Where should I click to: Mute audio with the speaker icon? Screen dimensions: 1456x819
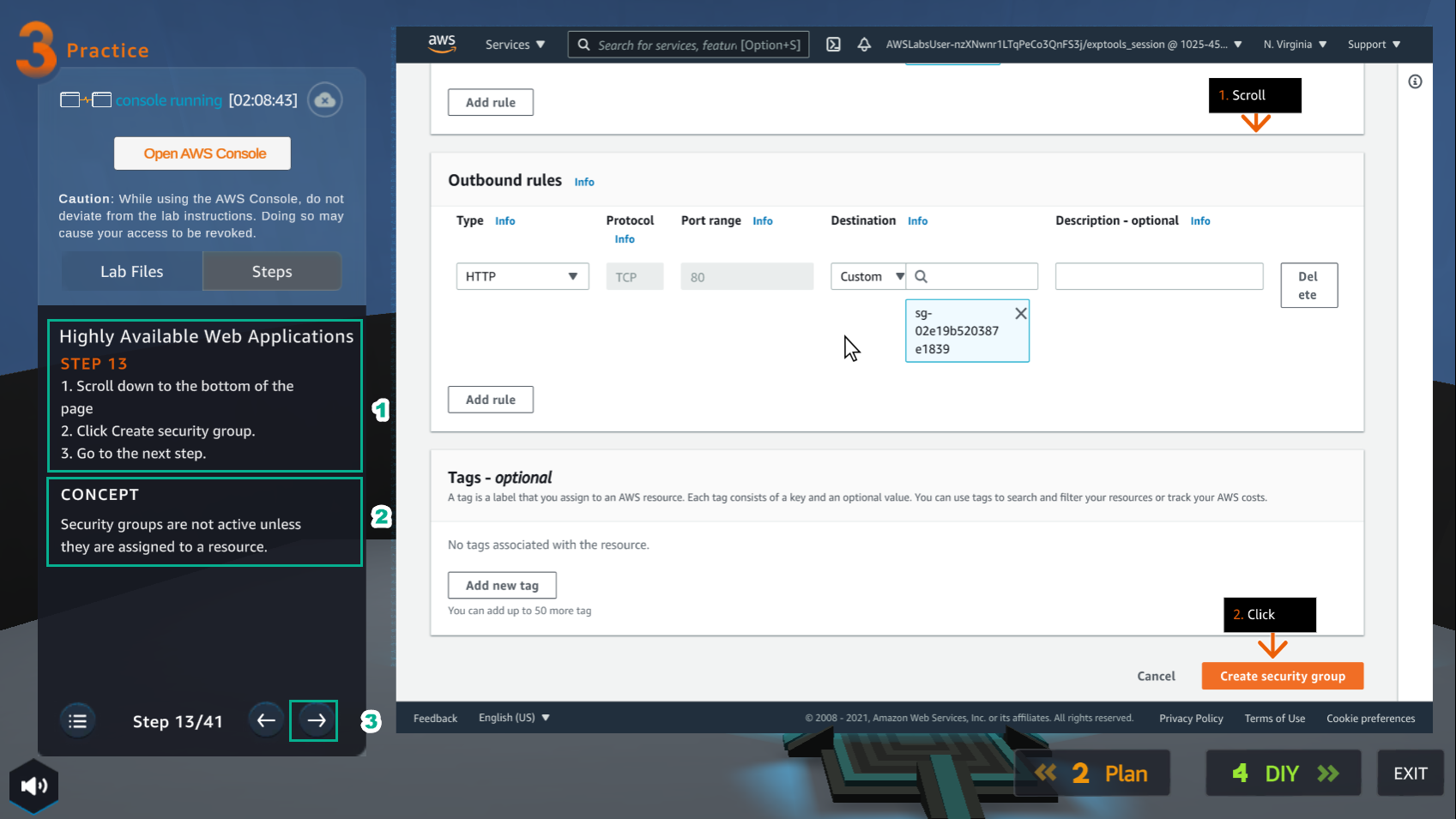[x=34, y=786]
